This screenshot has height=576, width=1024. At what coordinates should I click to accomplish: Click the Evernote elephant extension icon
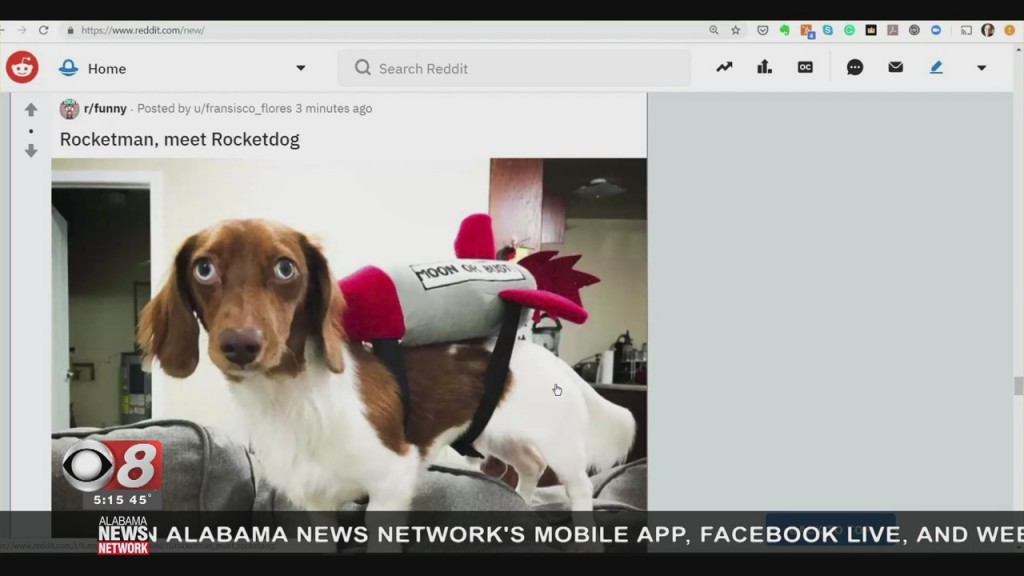point(784,30)
